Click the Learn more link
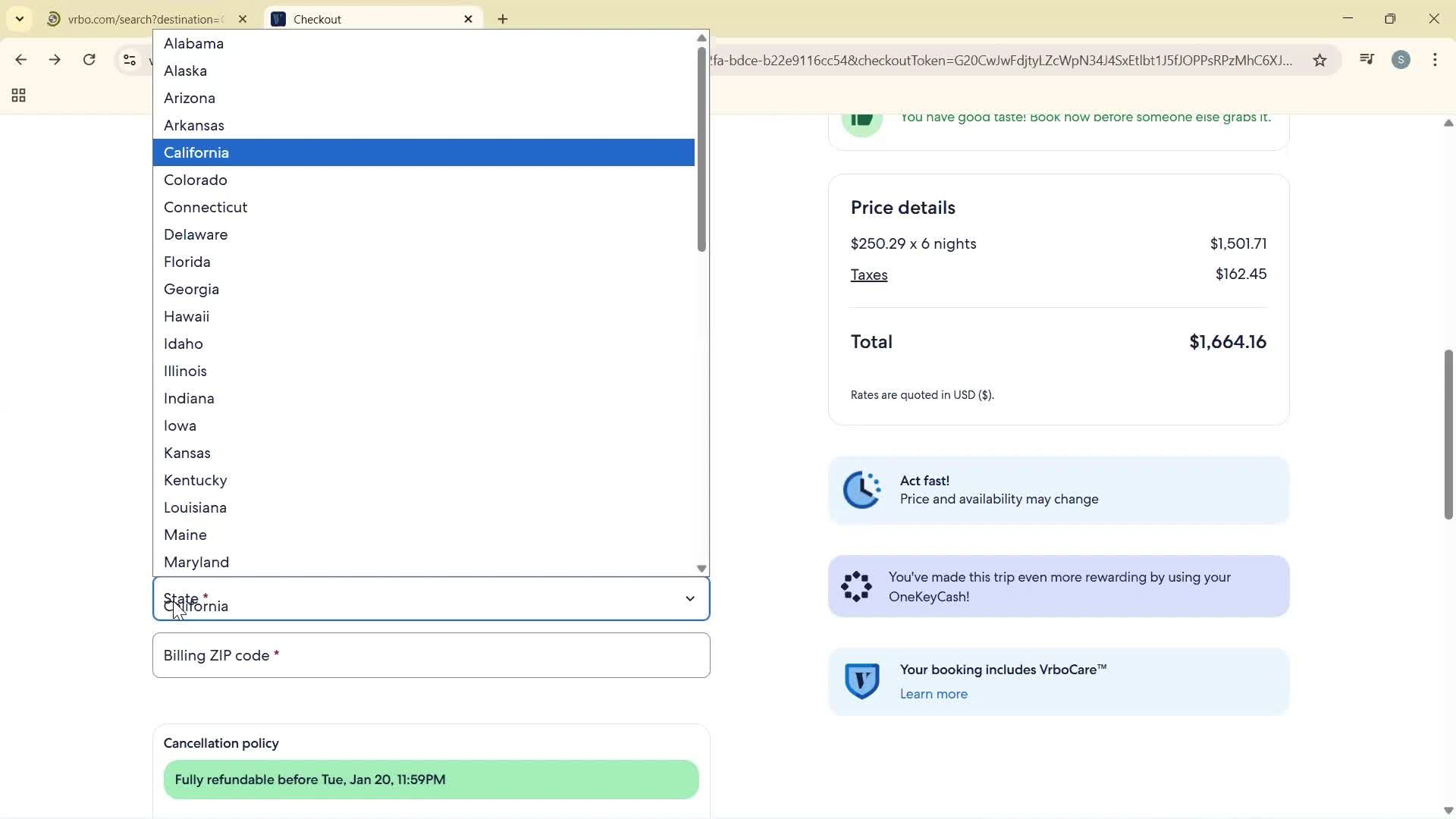The height and width of the screenshot is (819, 1456). tap(933, 694)
